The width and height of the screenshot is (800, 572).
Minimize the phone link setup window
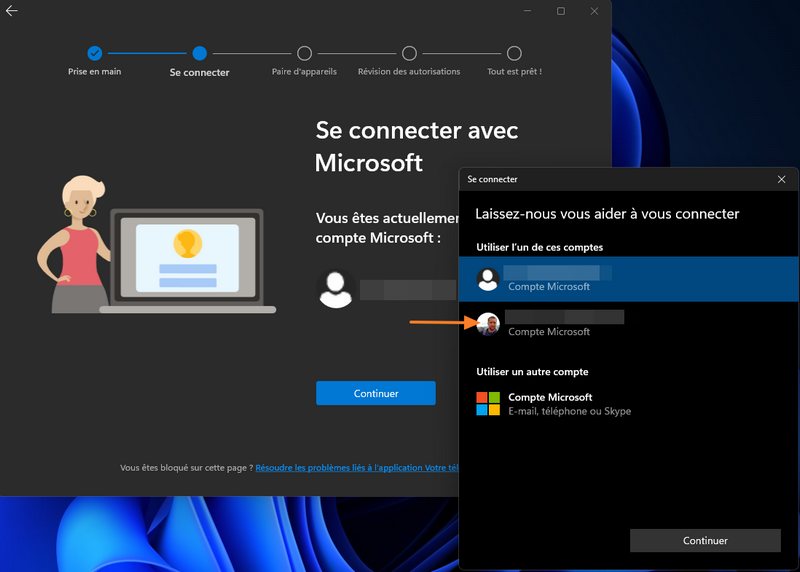click(528, 11)
